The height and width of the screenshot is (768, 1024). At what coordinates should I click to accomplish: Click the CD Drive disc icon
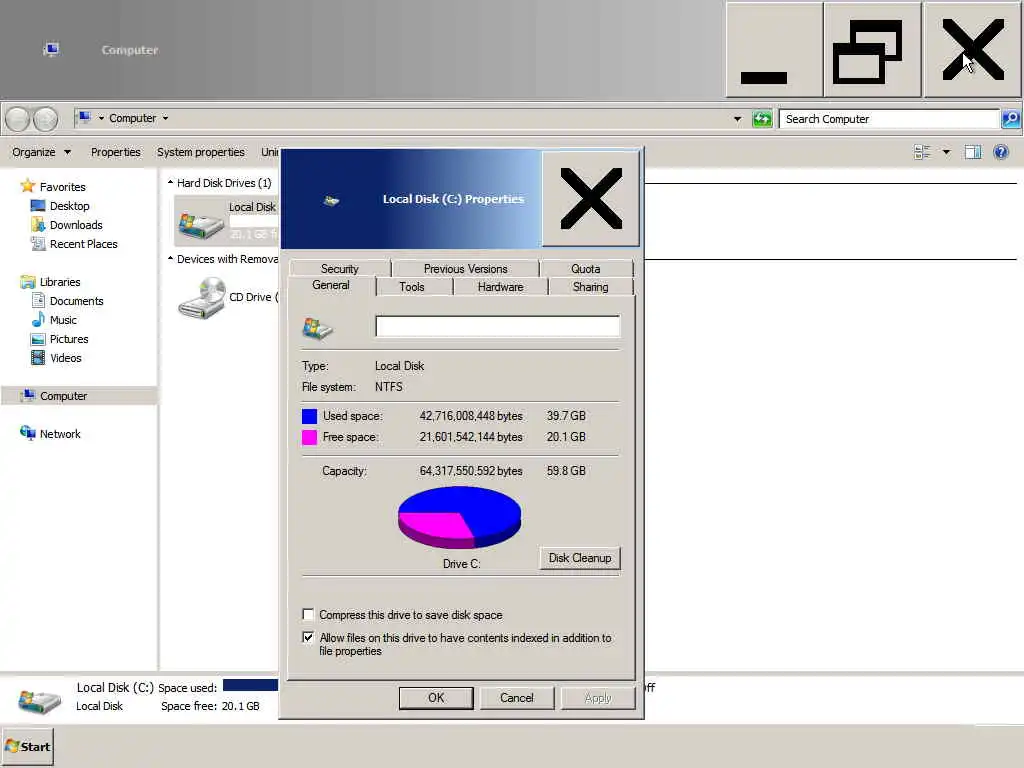202,298
